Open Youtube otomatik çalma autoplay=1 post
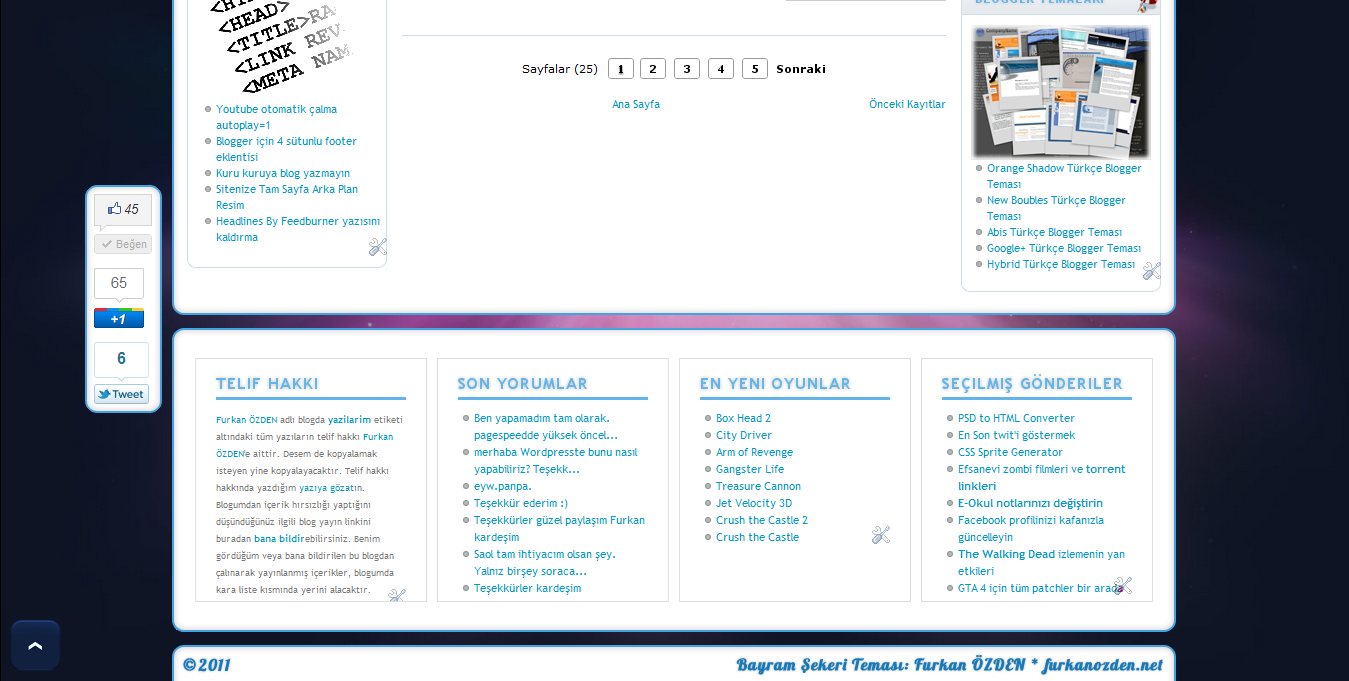This screenshot has height=681, width=1349. click(x=276, y=117)
